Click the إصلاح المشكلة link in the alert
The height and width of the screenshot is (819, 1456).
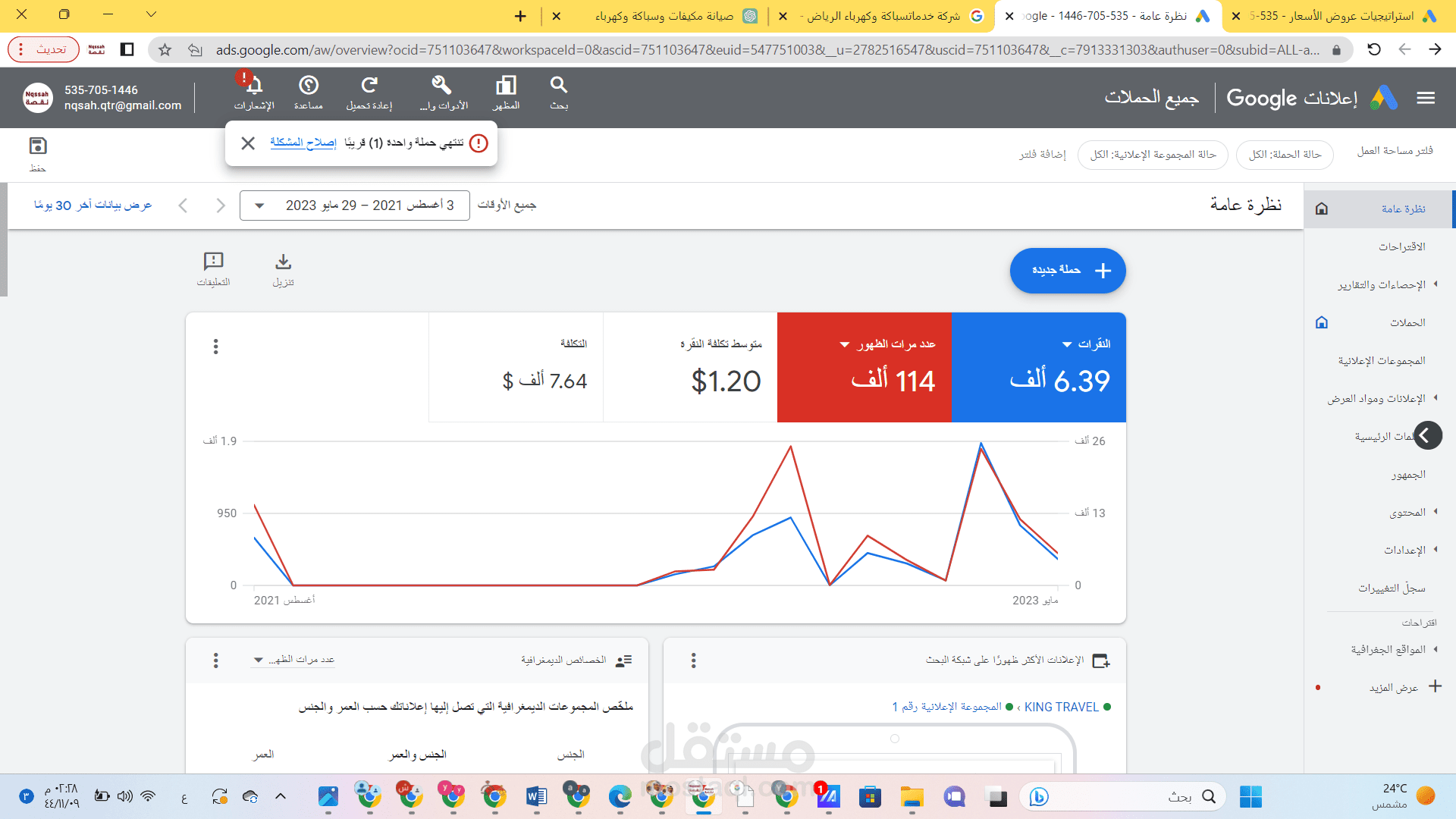303,143
